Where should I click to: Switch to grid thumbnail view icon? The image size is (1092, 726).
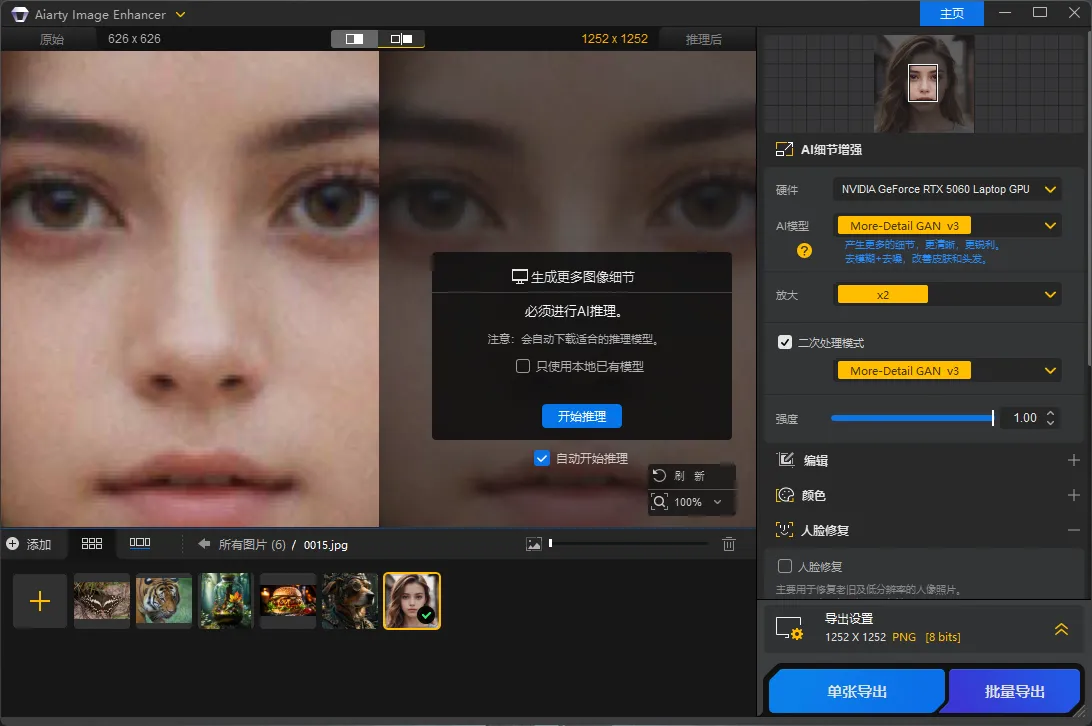tap(92, 543)
